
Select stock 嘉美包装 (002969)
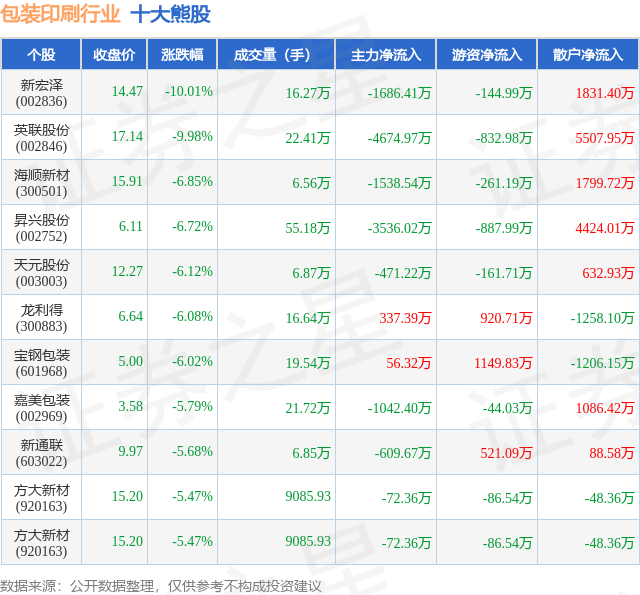click(41, 408)
